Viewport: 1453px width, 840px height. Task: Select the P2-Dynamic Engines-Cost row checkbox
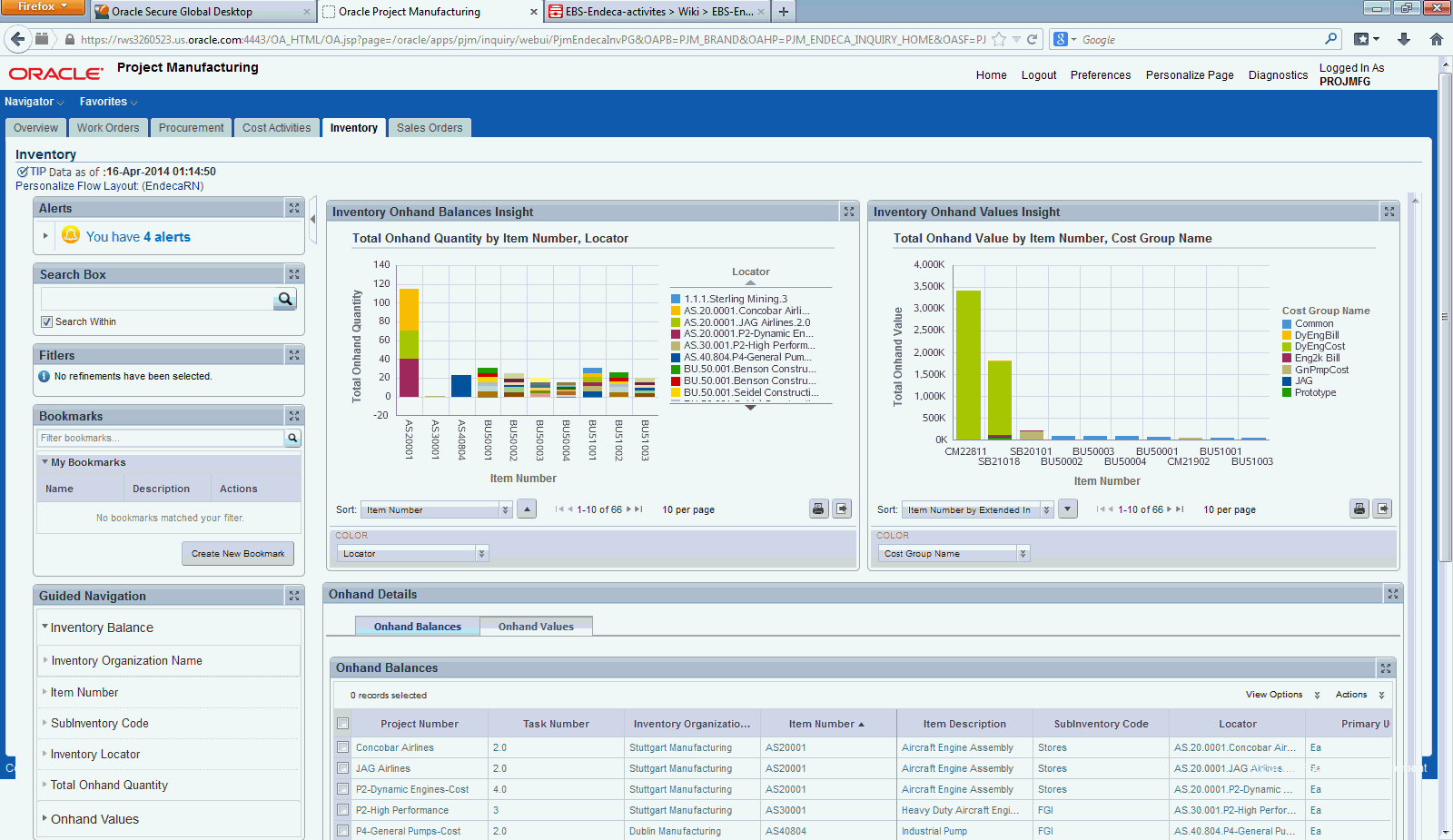[x=342, y=789]
